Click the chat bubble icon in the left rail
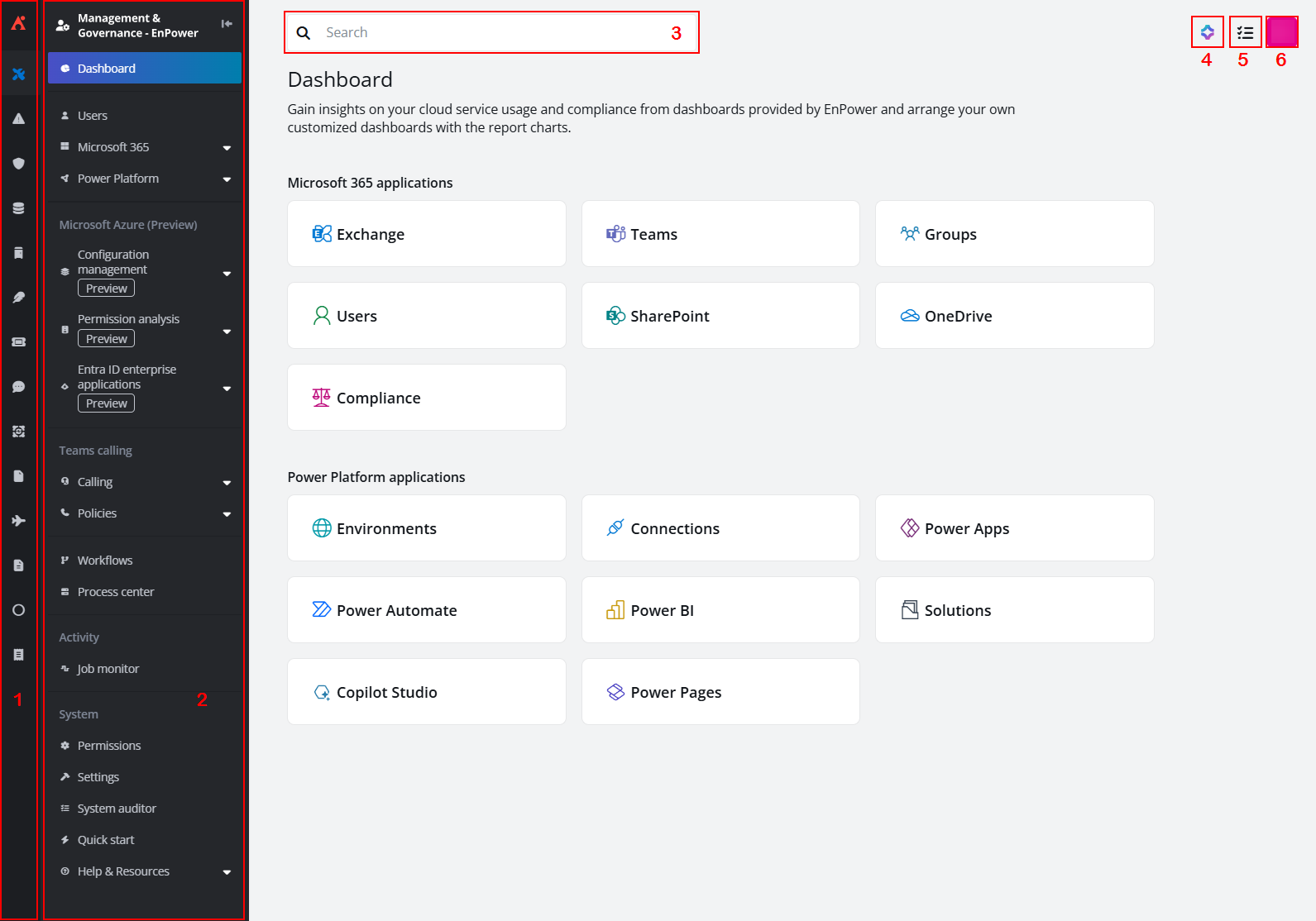This screenshot has height=921, width=1316. [x=18, y=387]
